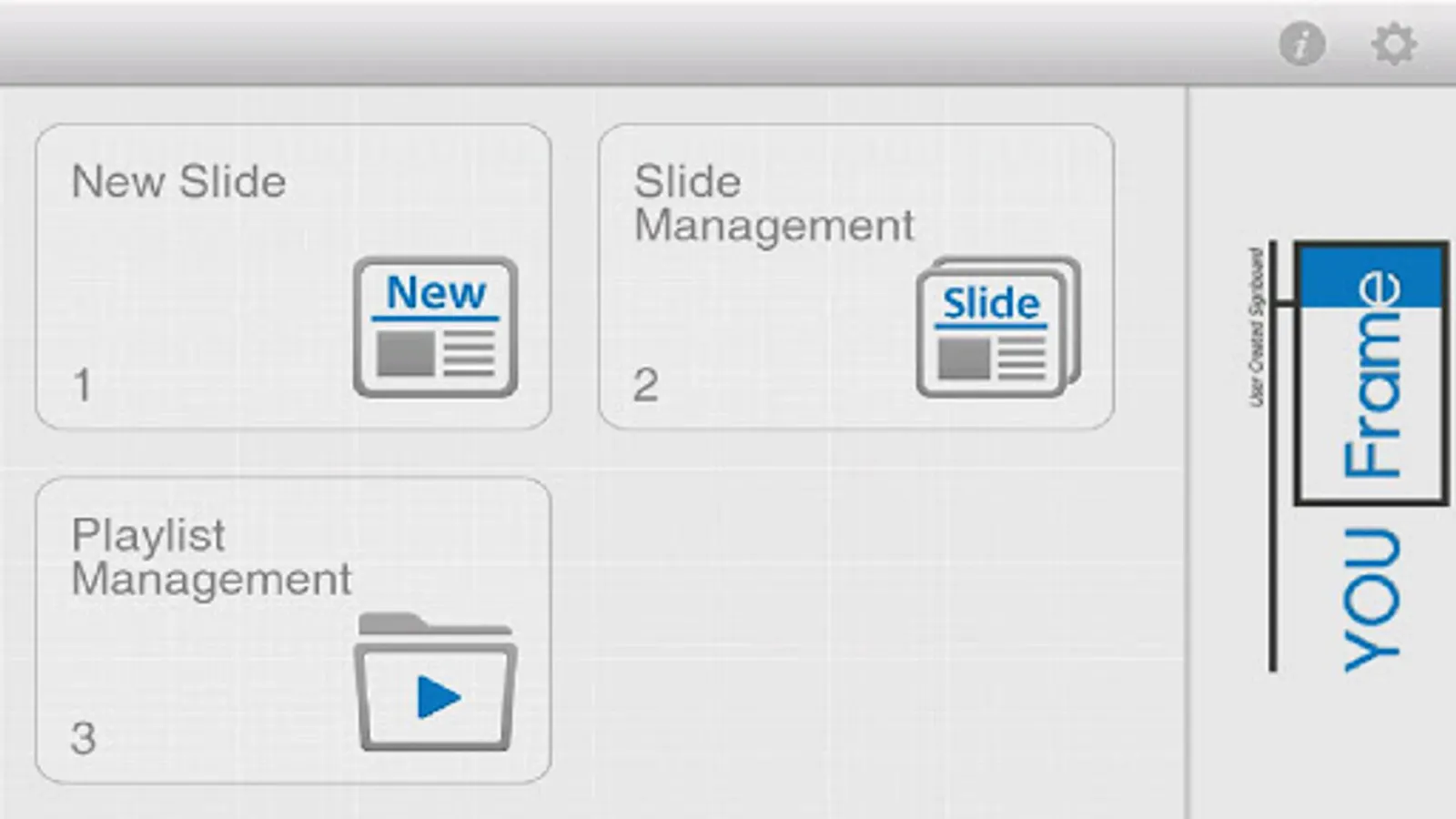
Task: Open the New Slide tile
Action: click(291, 273)
